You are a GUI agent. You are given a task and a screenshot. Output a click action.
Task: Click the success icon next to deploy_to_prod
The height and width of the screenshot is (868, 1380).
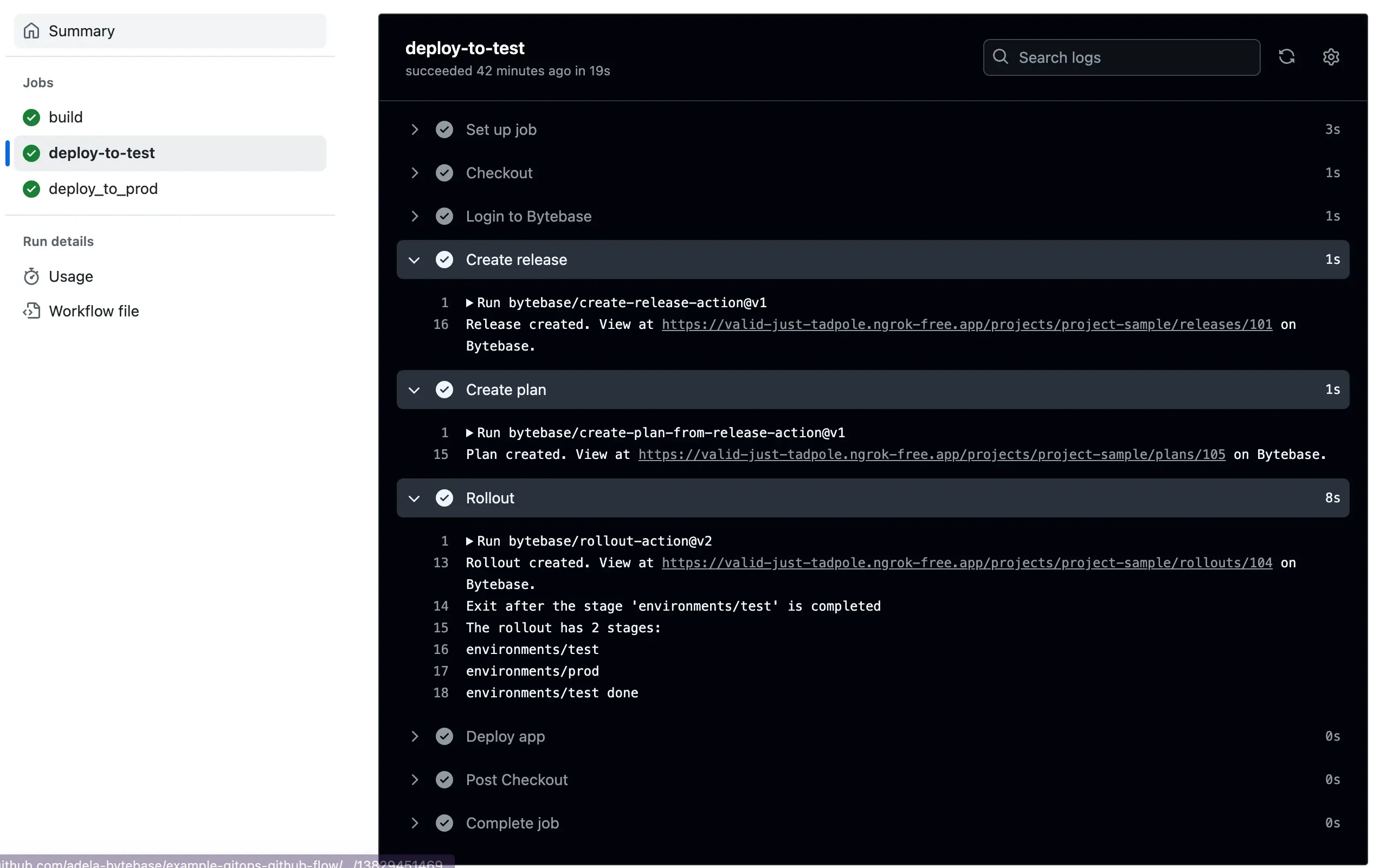point(31,189)
